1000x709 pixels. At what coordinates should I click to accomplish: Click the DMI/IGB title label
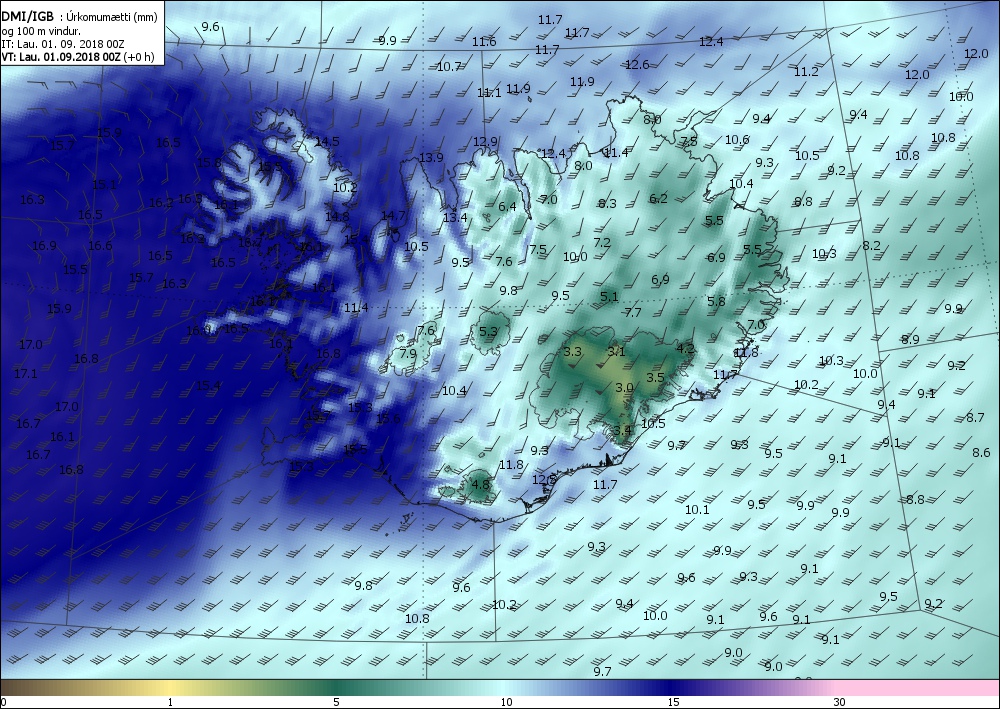coord(27,17)
